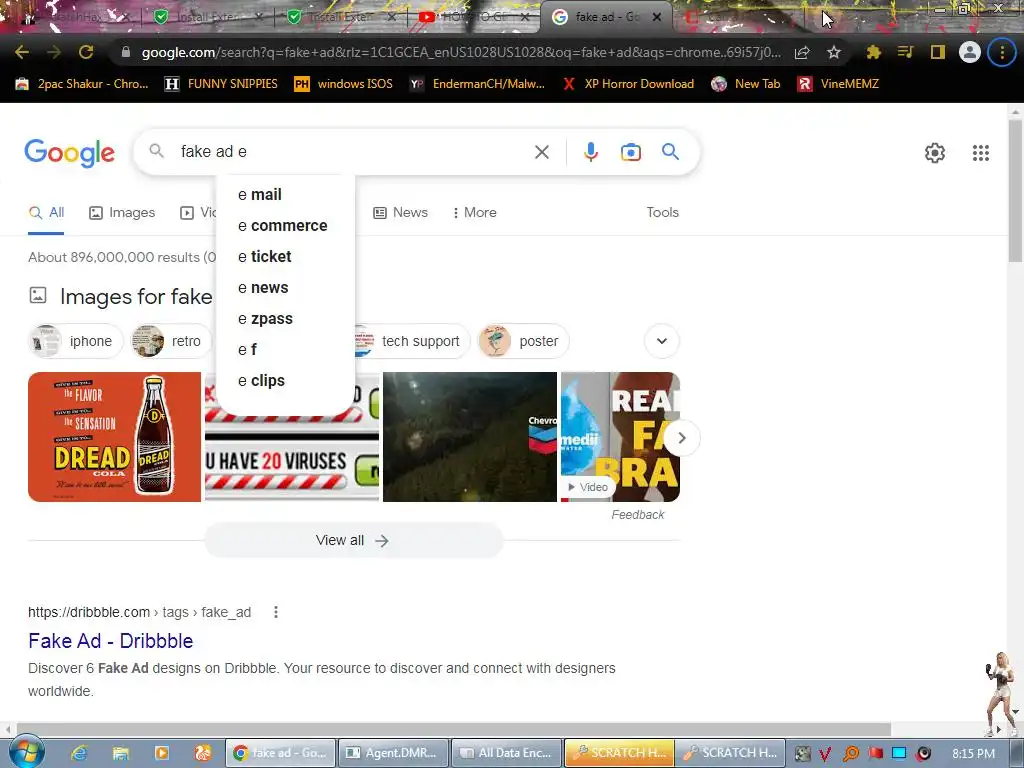The width and height of the screenshot is (1024, 768).
Task: Switch to the 'Agent.DMR...' taskbar window
Action: point(393,753)
